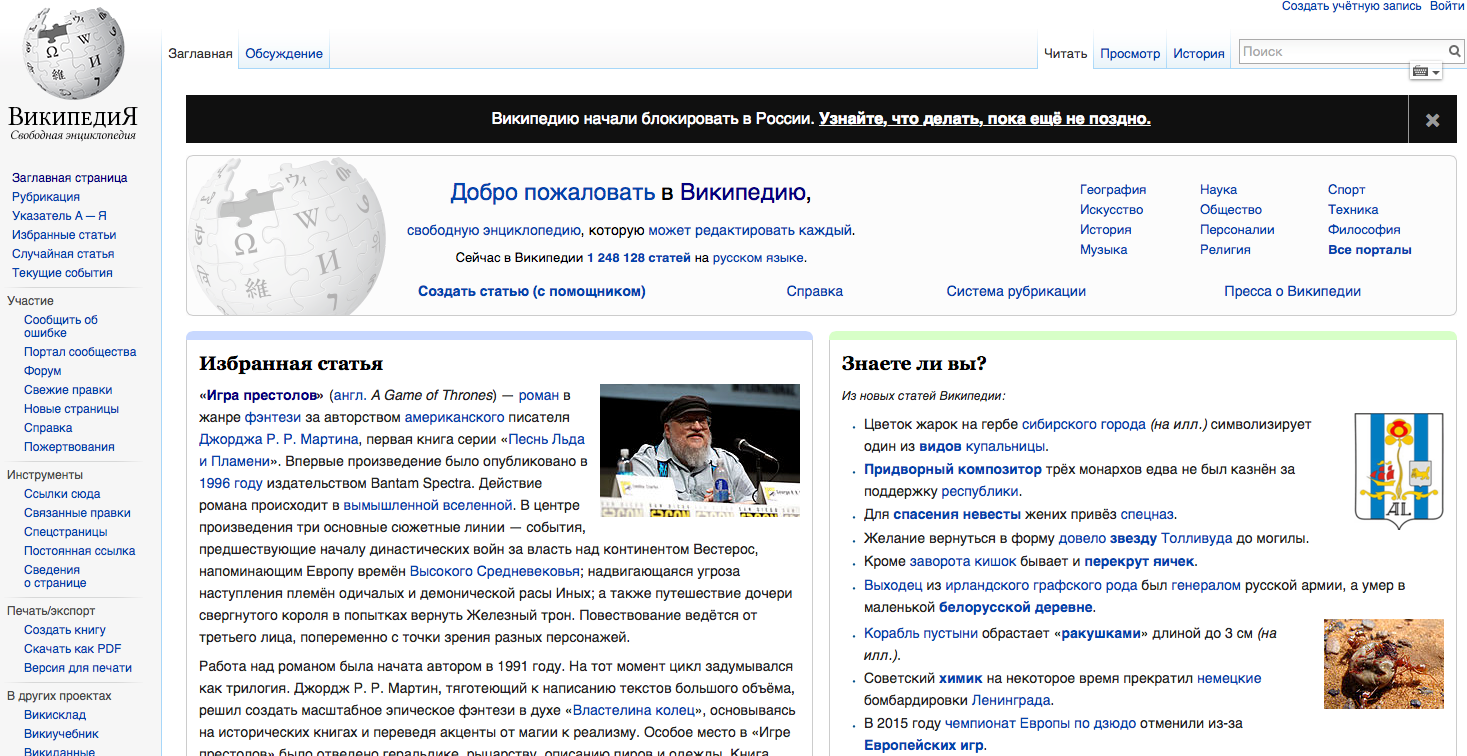This screenshot has width=1467, height=756.
Task: Click the Wikipedia globe logo in sidebar
Action: pos(73,55)
